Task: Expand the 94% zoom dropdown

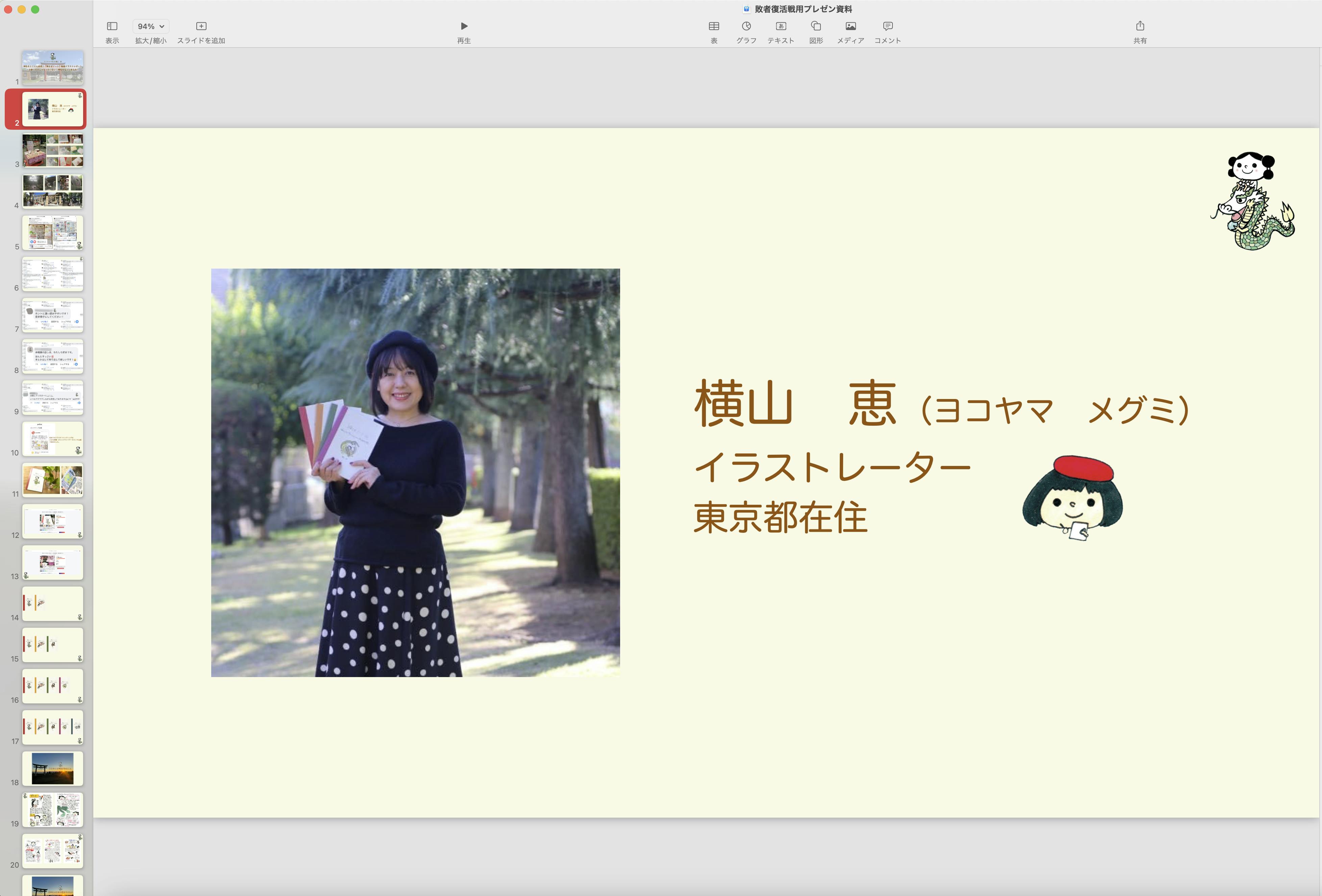Action: click(x=151, y=26)
